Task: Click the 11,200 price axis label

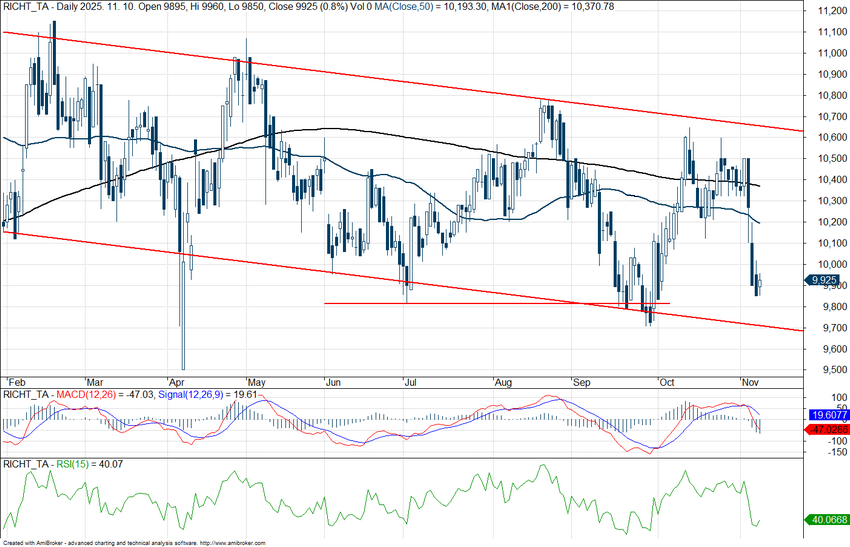Action: pos(826,10)
